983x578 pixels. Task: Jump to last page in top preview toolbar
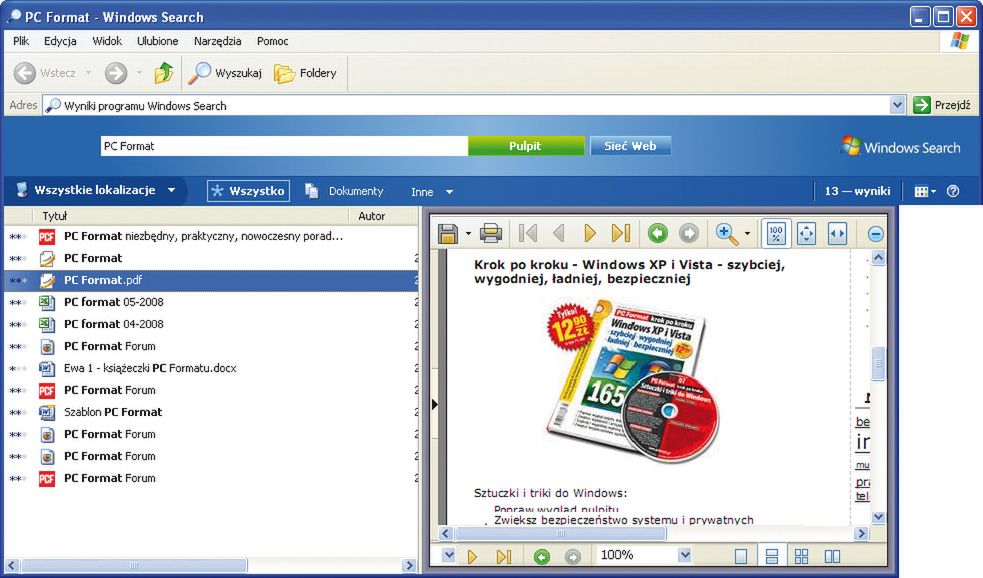tap(621, 234)
